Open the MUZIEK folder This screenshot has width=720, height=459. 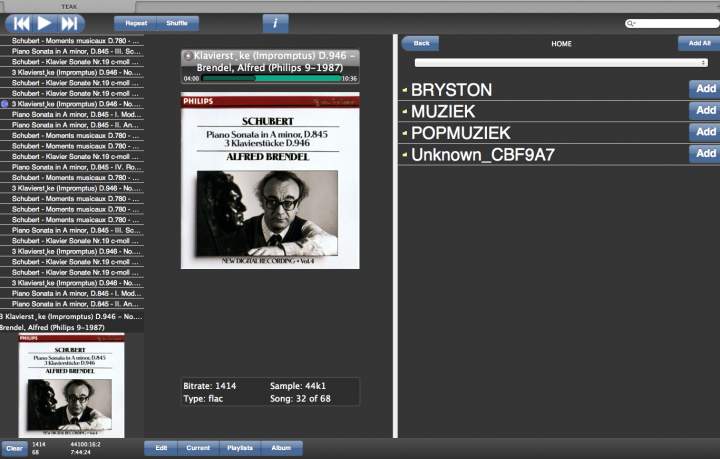tap(443, 112)
